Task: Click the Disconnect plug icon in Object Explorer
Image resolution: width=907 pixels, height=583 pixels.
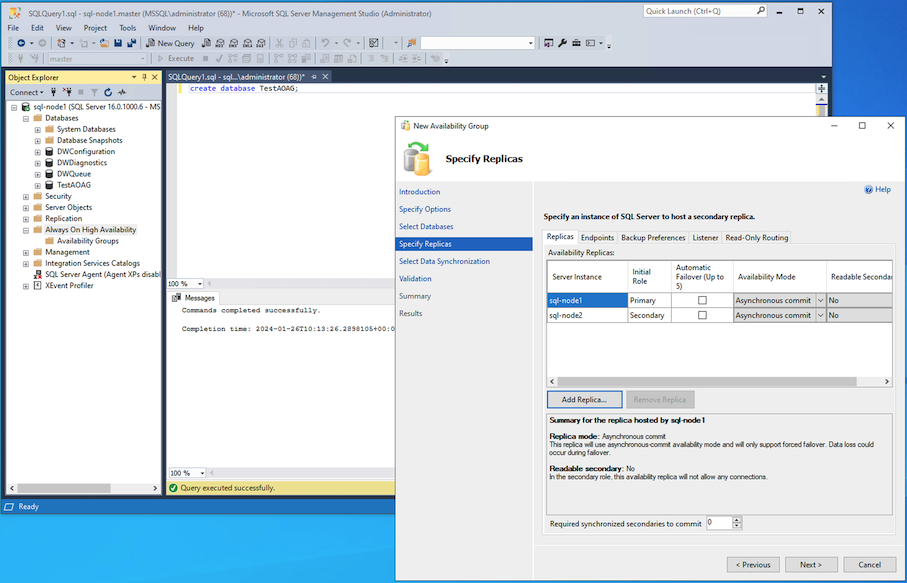Action: point(67,92)
